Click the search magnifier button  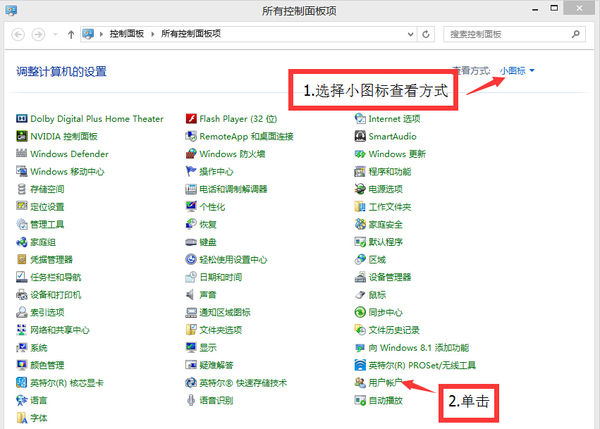(x=576, y=34)
